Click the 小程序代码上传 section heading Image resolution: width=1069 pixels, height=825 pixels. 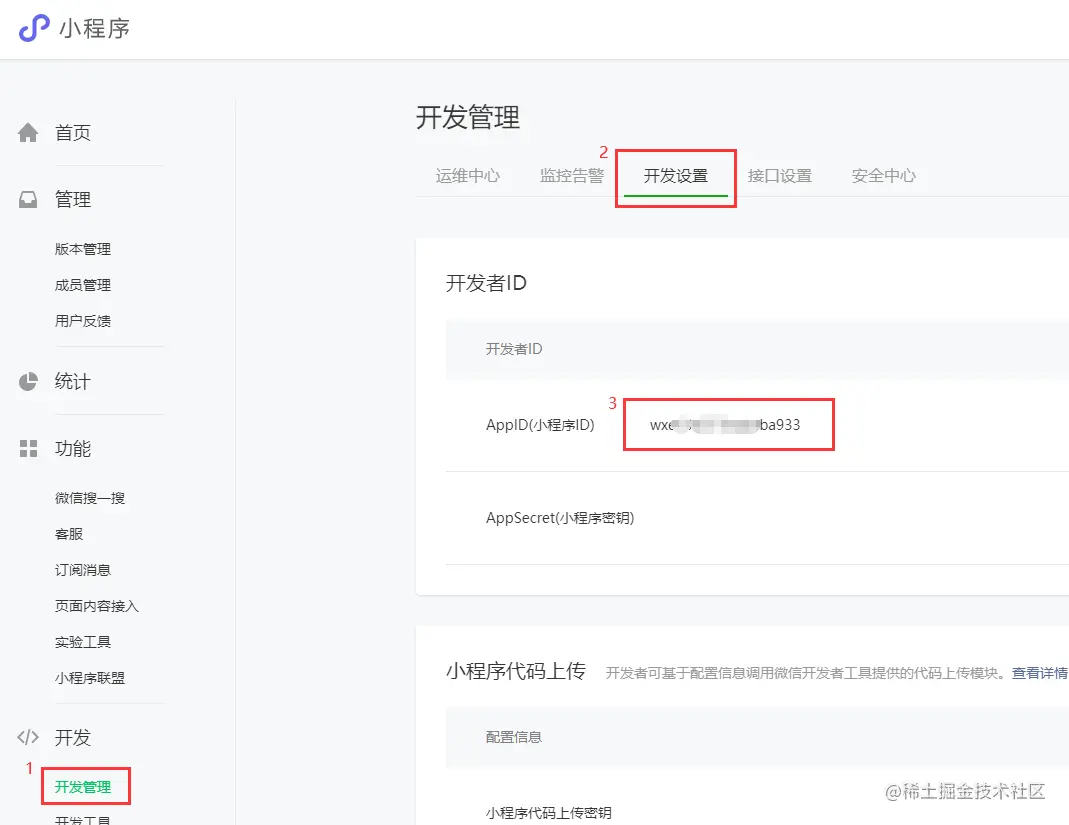coord(516,672)
